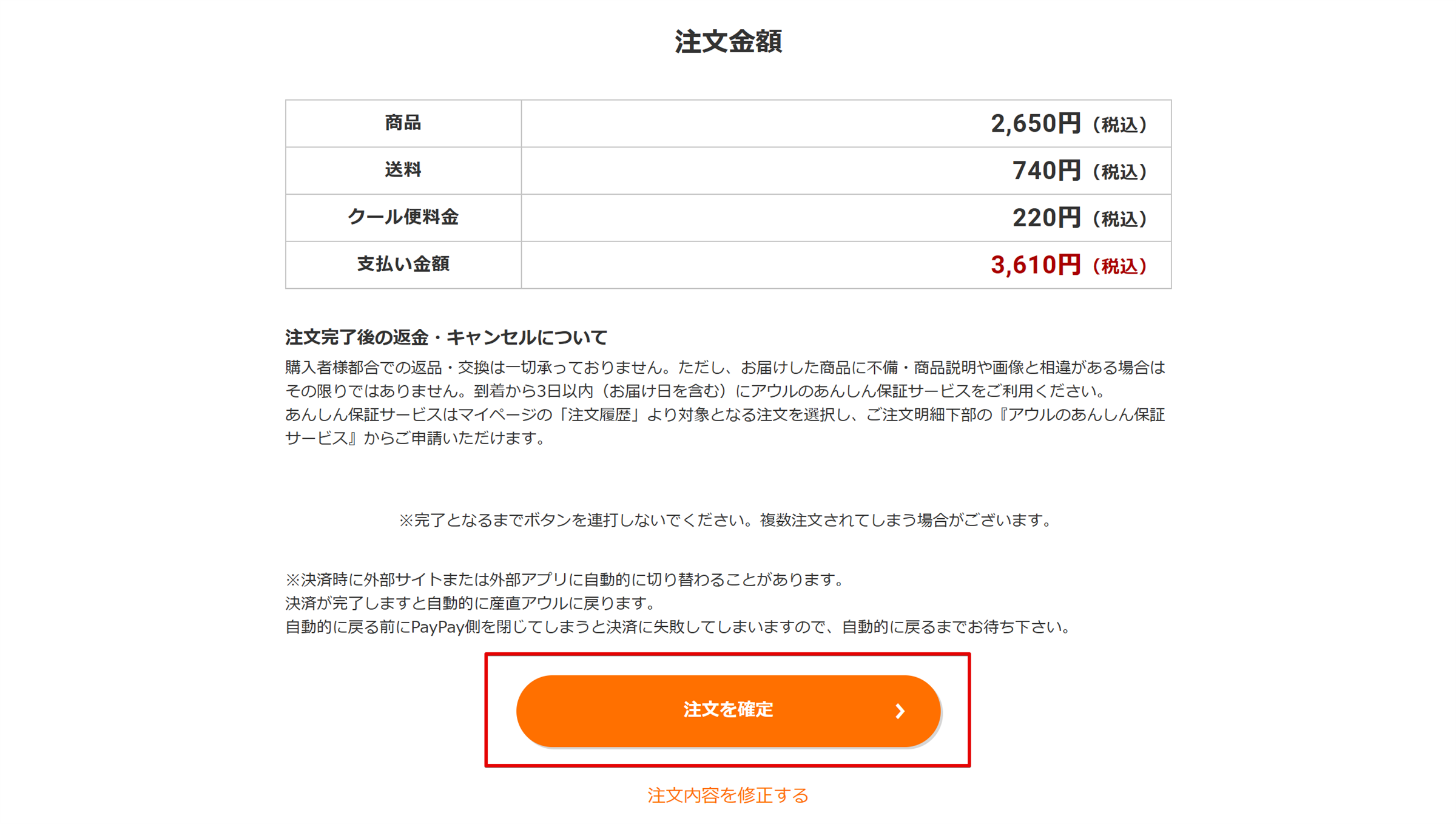Screen dimensions: 1456x824
Task: Click the 産直アウルに戻ります sentence
Action: point(471,603)
